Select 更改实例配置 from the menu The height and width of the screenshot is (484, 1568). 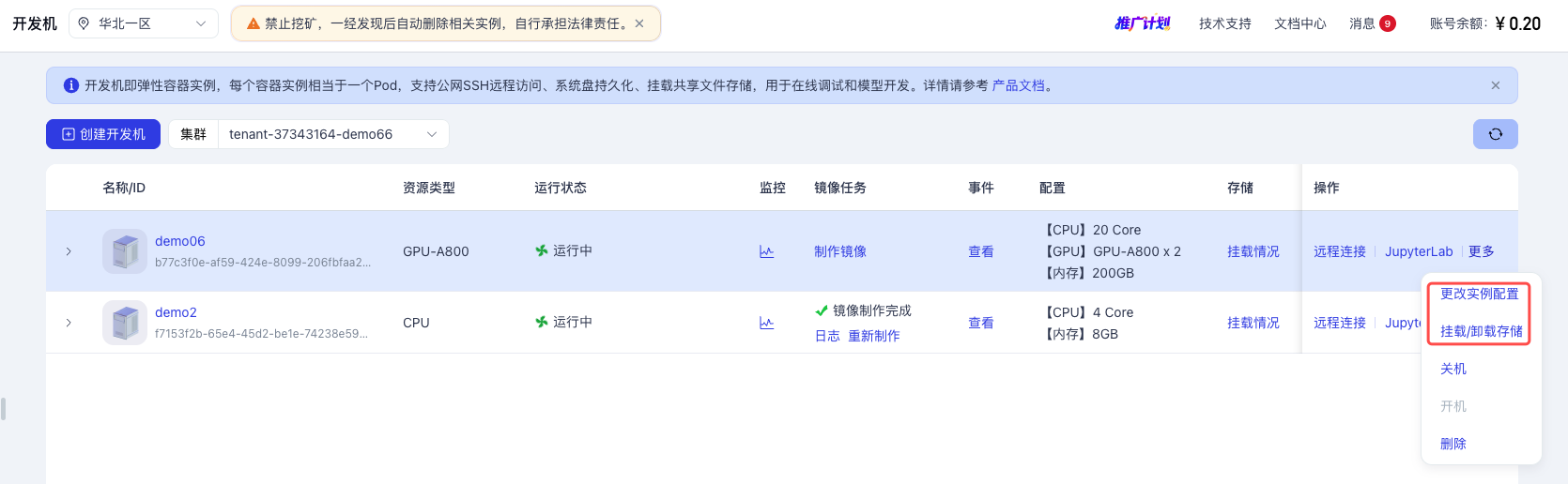coord(1479,294)
